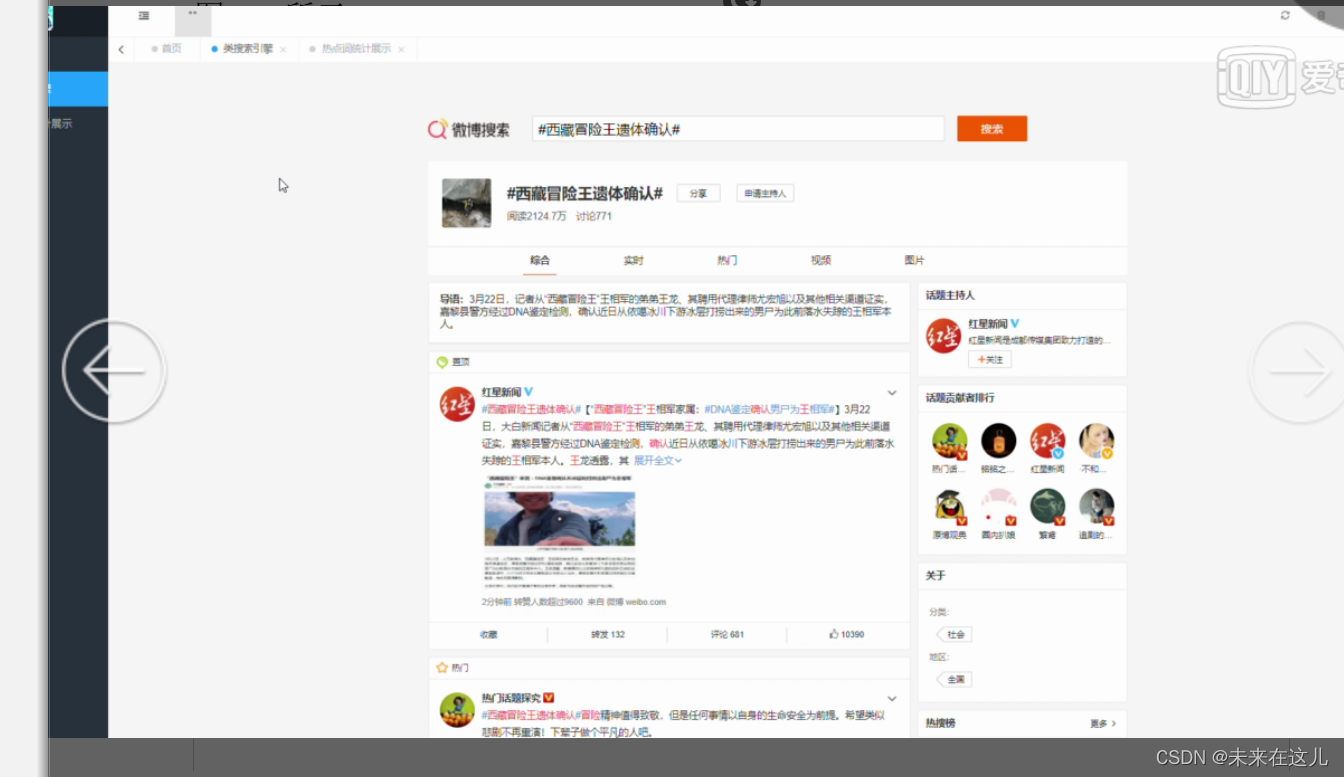Click the 全国 region tag
The image size is (1344, 777).
(956, 679)
